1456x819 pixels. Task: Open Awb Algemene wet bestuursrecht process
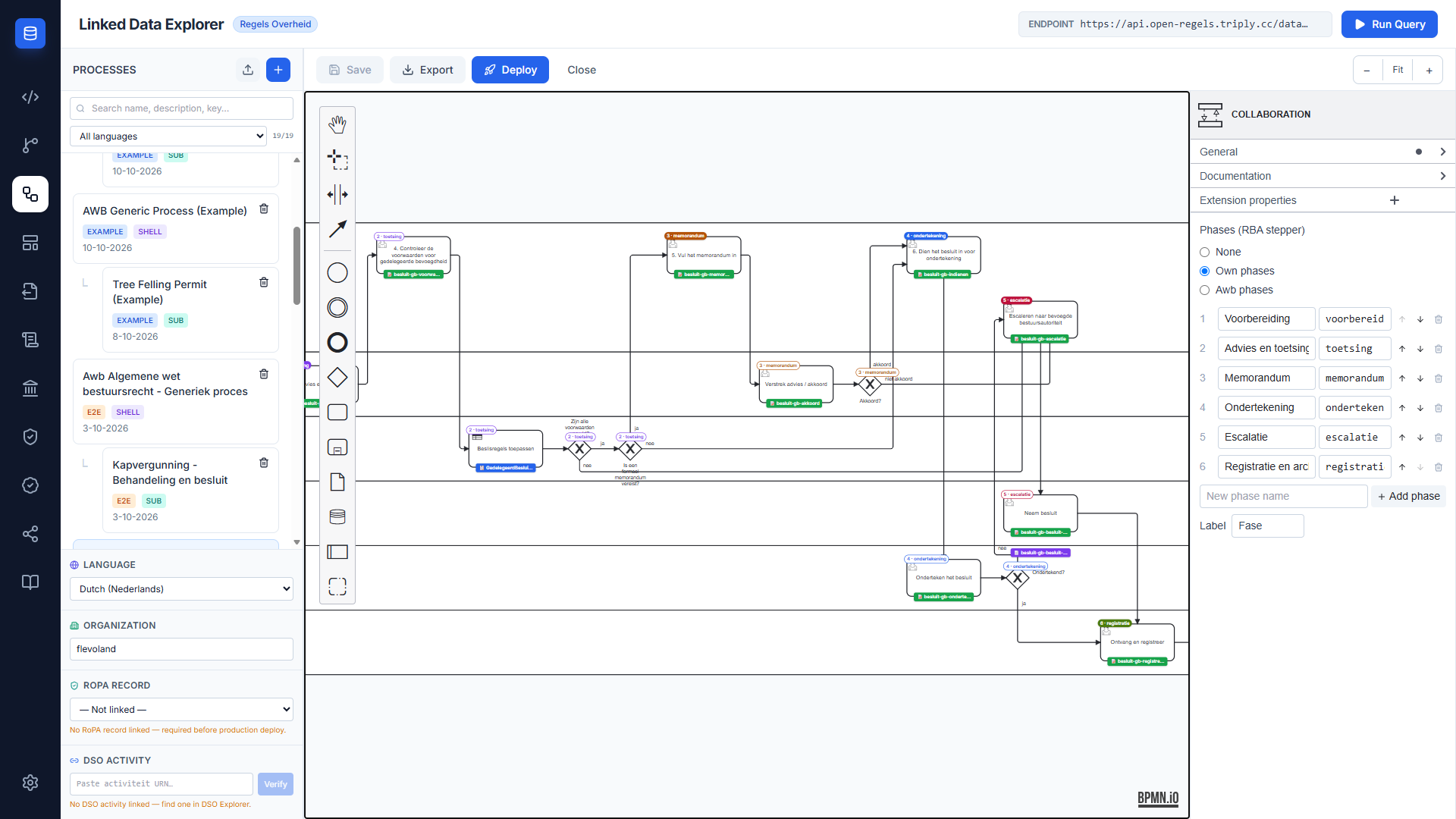click(x=175, y=402)
